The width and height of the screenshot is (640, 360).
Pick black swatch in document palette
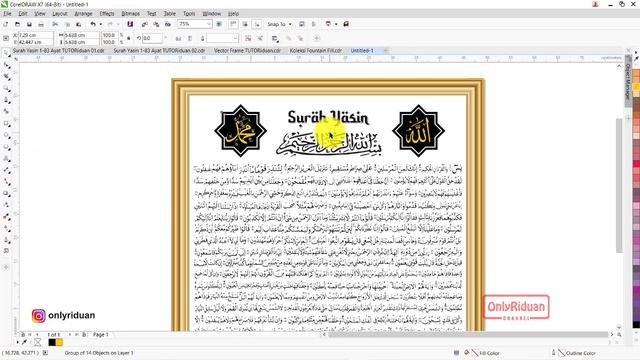click(52, 342)
